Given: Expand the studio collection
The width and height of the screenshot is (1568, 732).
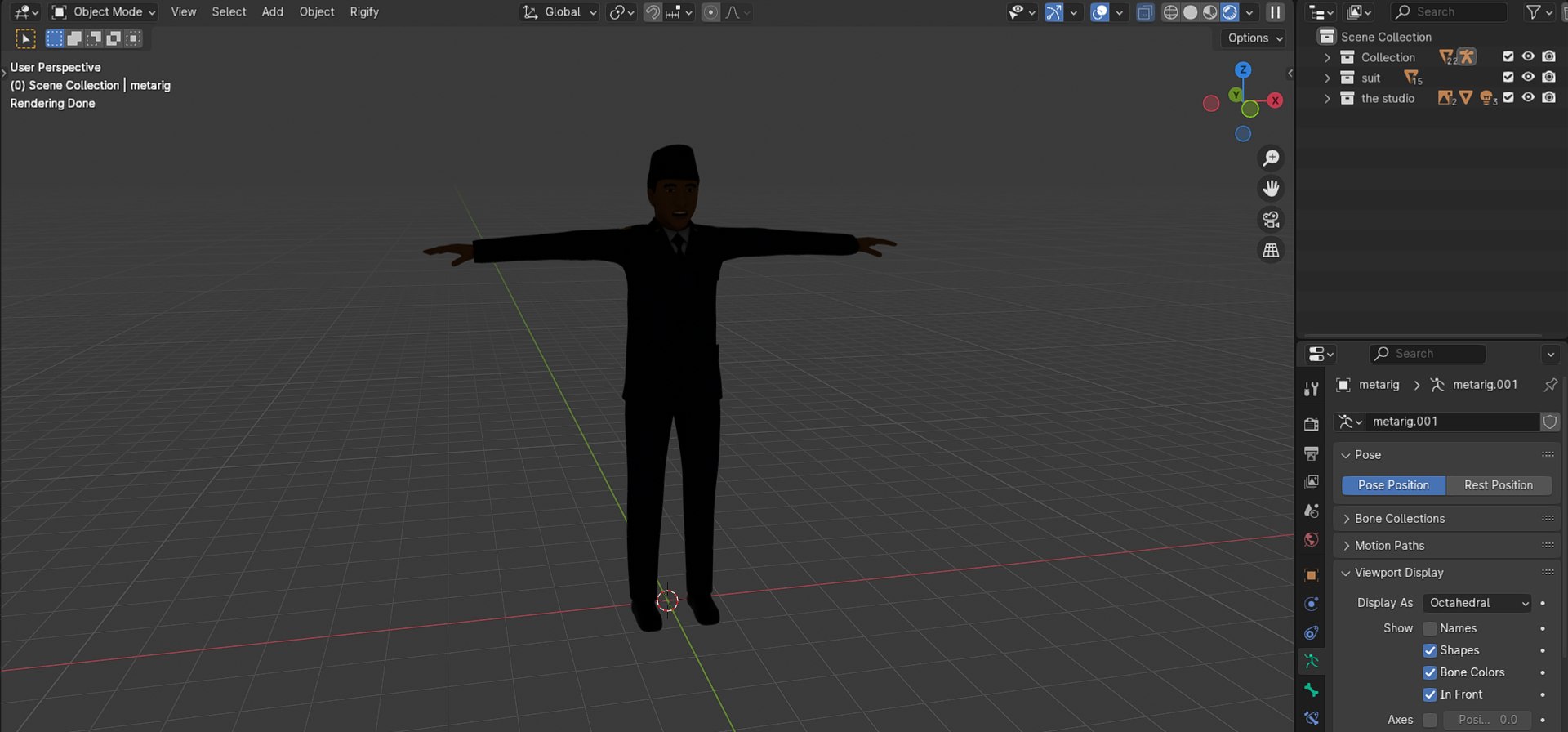Looking at the screenshot, I should pos(1327,98).
